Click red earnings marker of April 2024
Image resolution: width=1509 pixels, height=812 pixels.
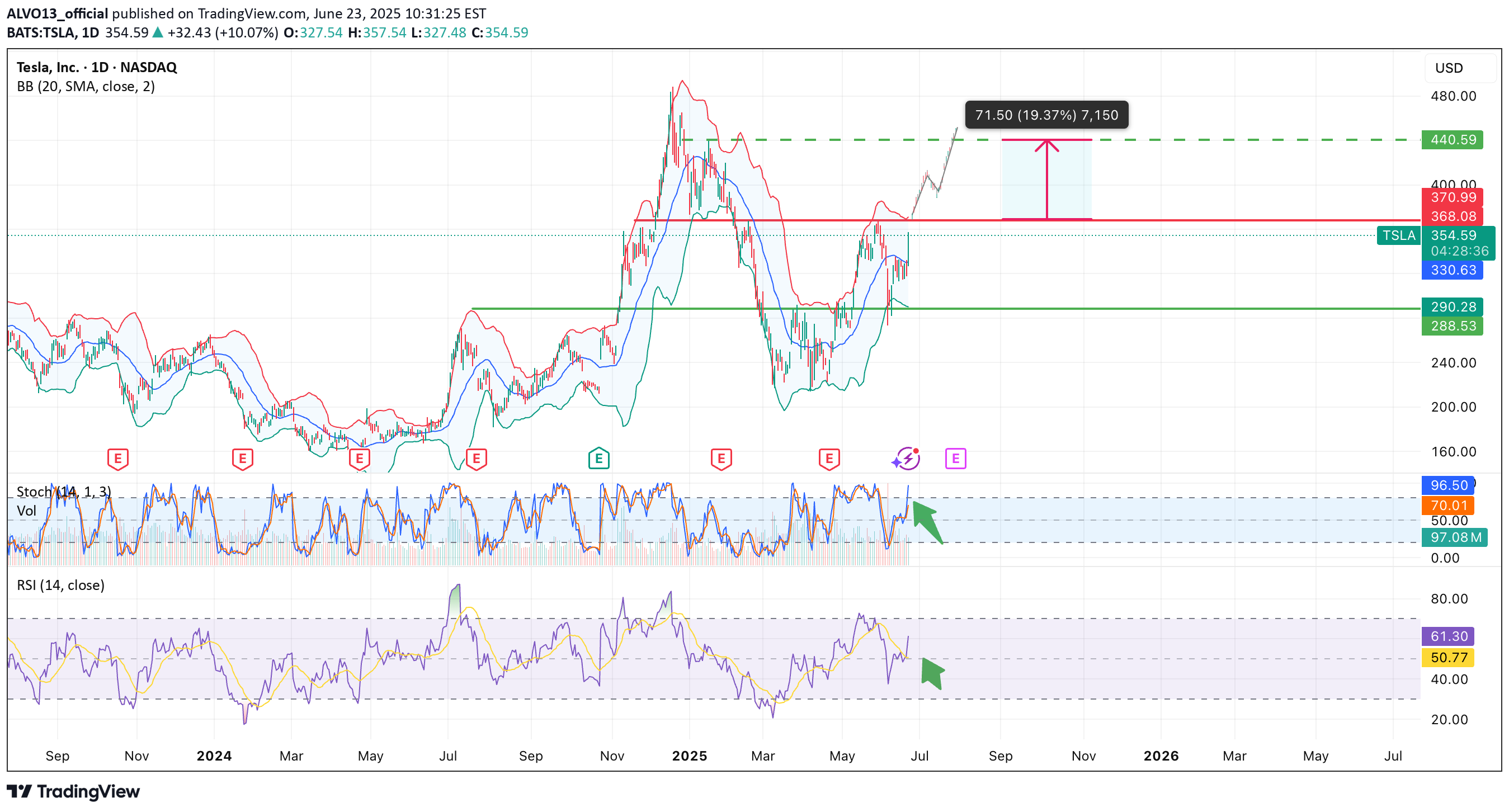(x=359, y=459)
